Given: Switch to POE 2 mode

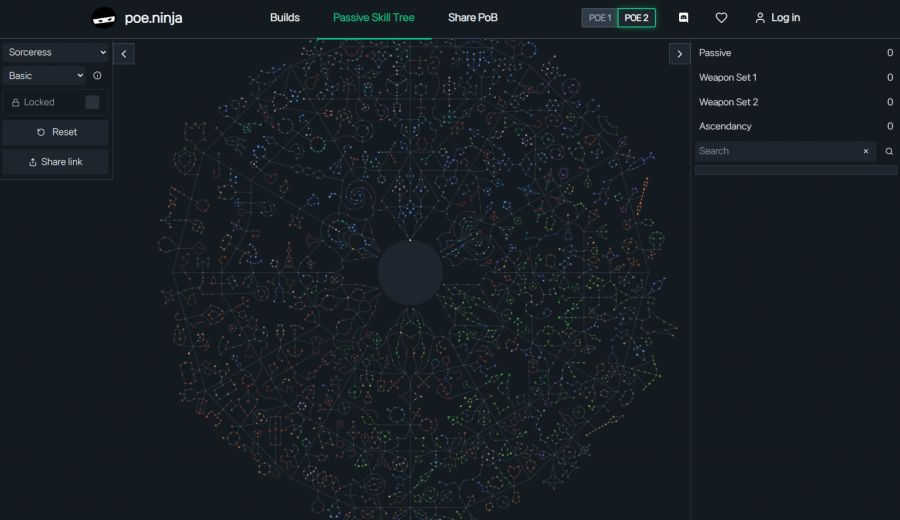Looking at the screenshot, I should [x=637, y=18].
